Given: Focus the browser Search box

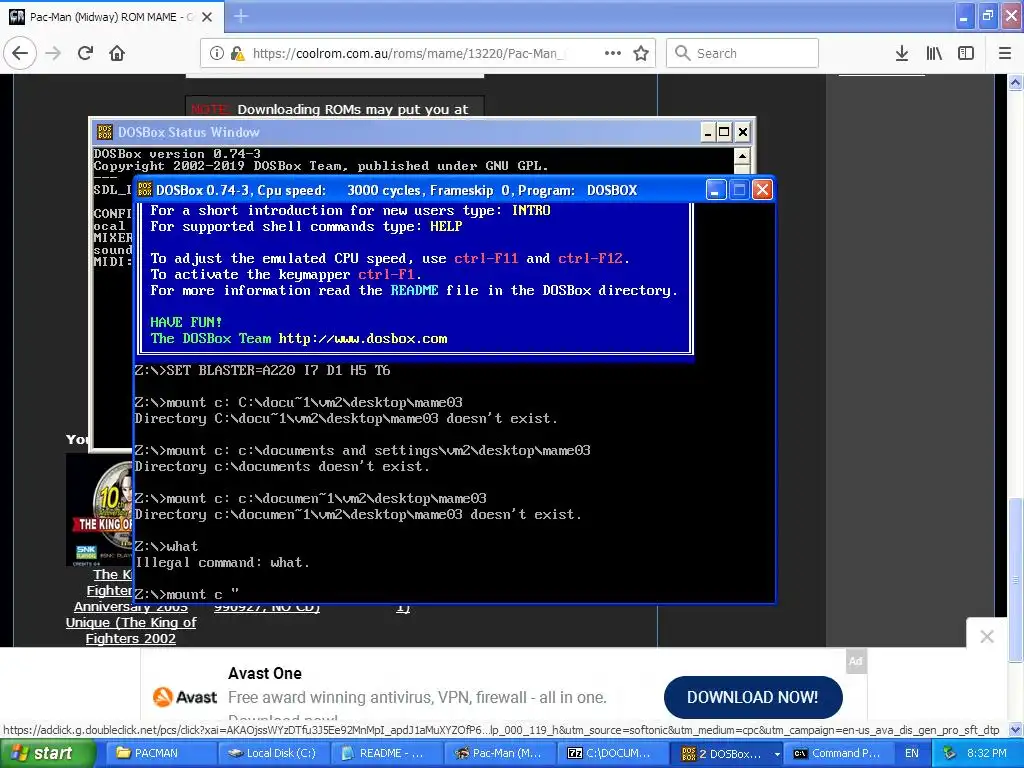Looking at the screenshot, I should point(743,54).
